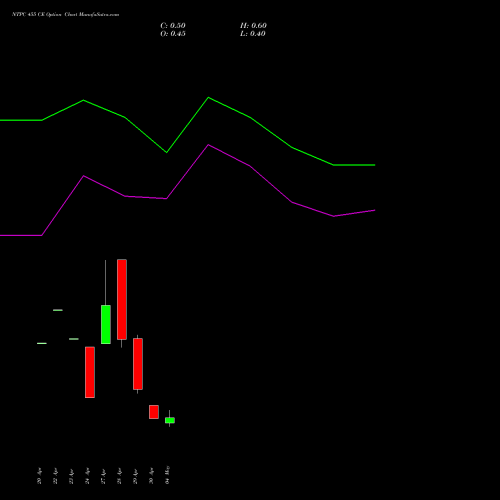Click the tall red candle for 28 Apr

122,299
